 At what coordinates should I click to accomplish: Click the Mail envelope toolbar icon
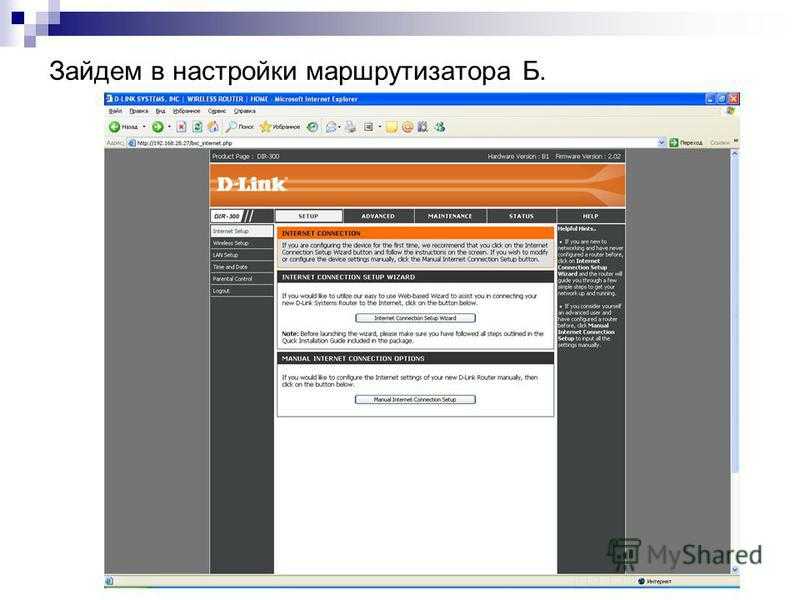point(331,127)
